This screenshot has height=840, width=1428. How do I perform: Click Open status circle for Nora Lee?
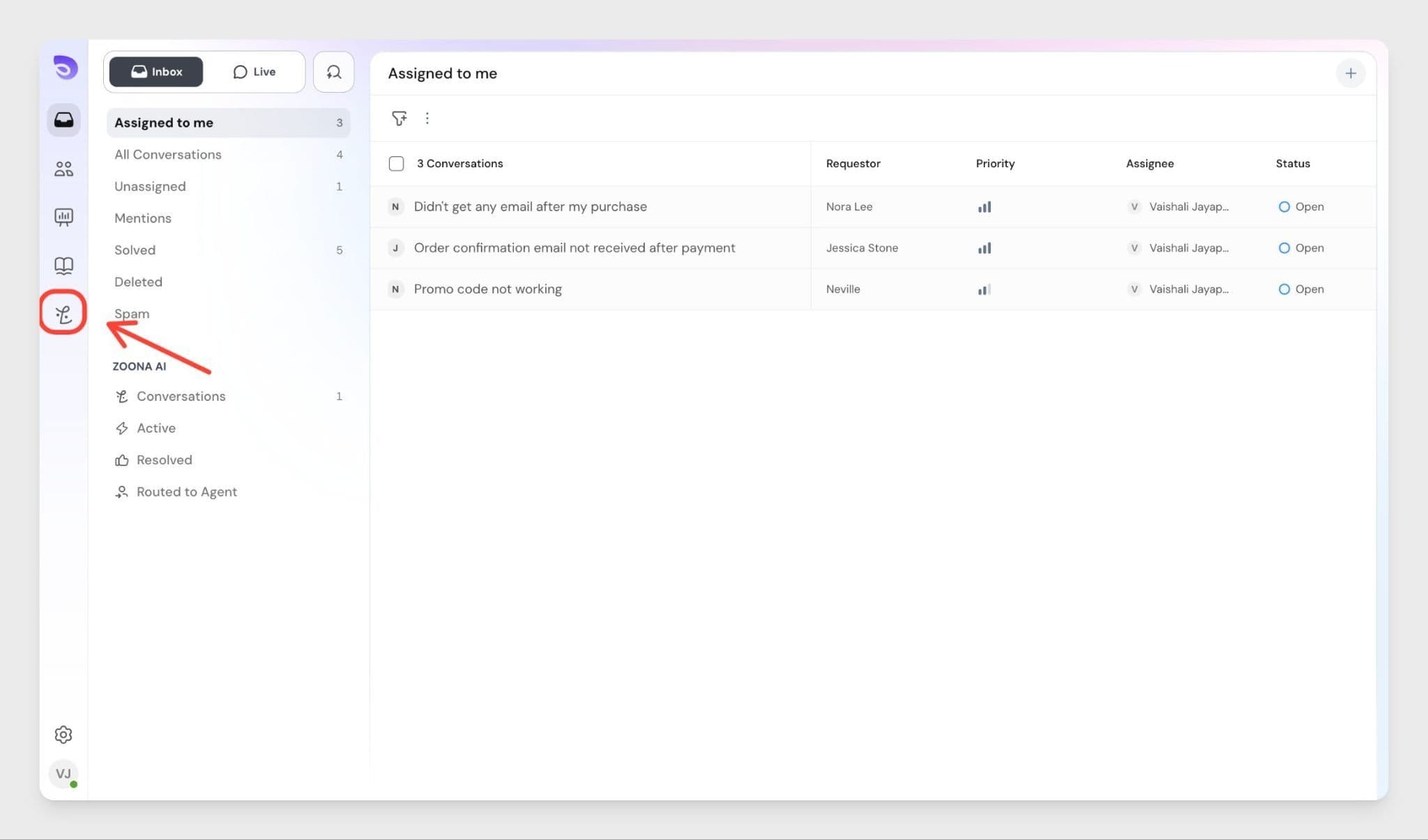[x=1284, y=207]
